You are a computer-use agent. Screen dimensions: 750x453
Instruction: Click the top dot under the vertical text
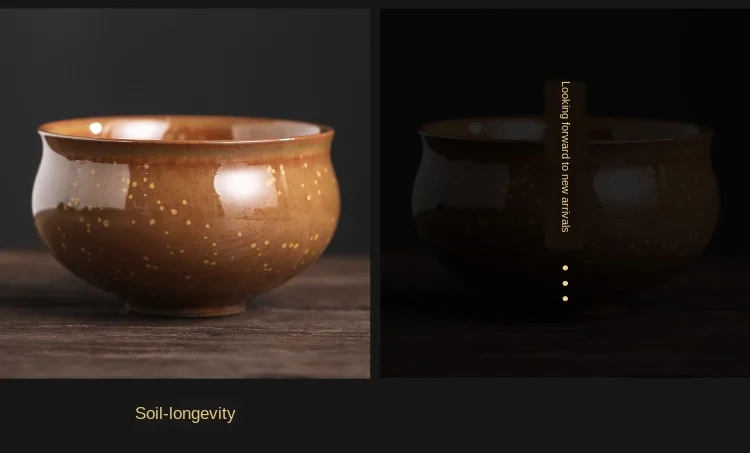click(565, 268)
